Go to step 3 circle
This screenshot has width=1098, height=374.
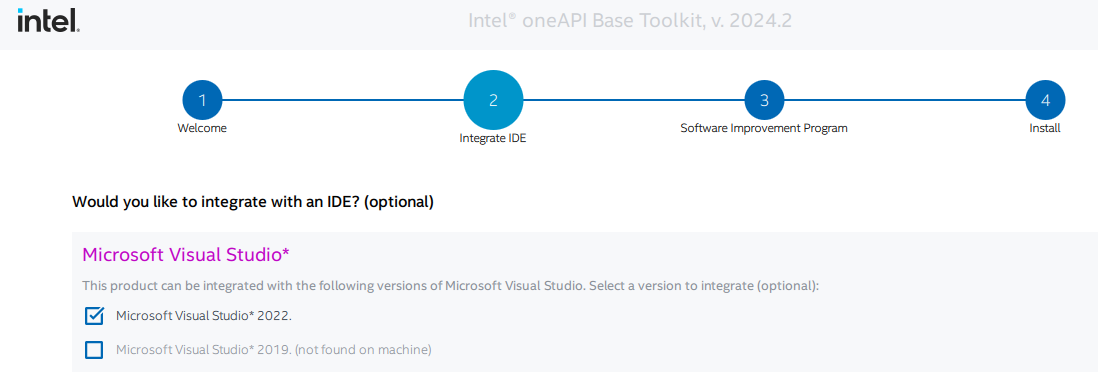[x=764, y=100]
